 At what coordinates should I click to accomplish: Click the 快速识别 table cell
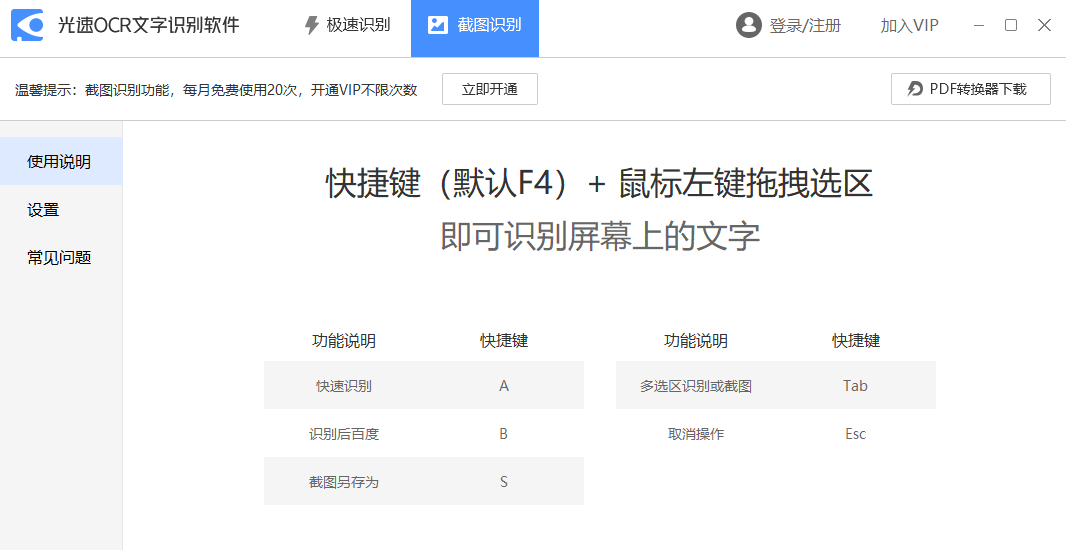344,385
